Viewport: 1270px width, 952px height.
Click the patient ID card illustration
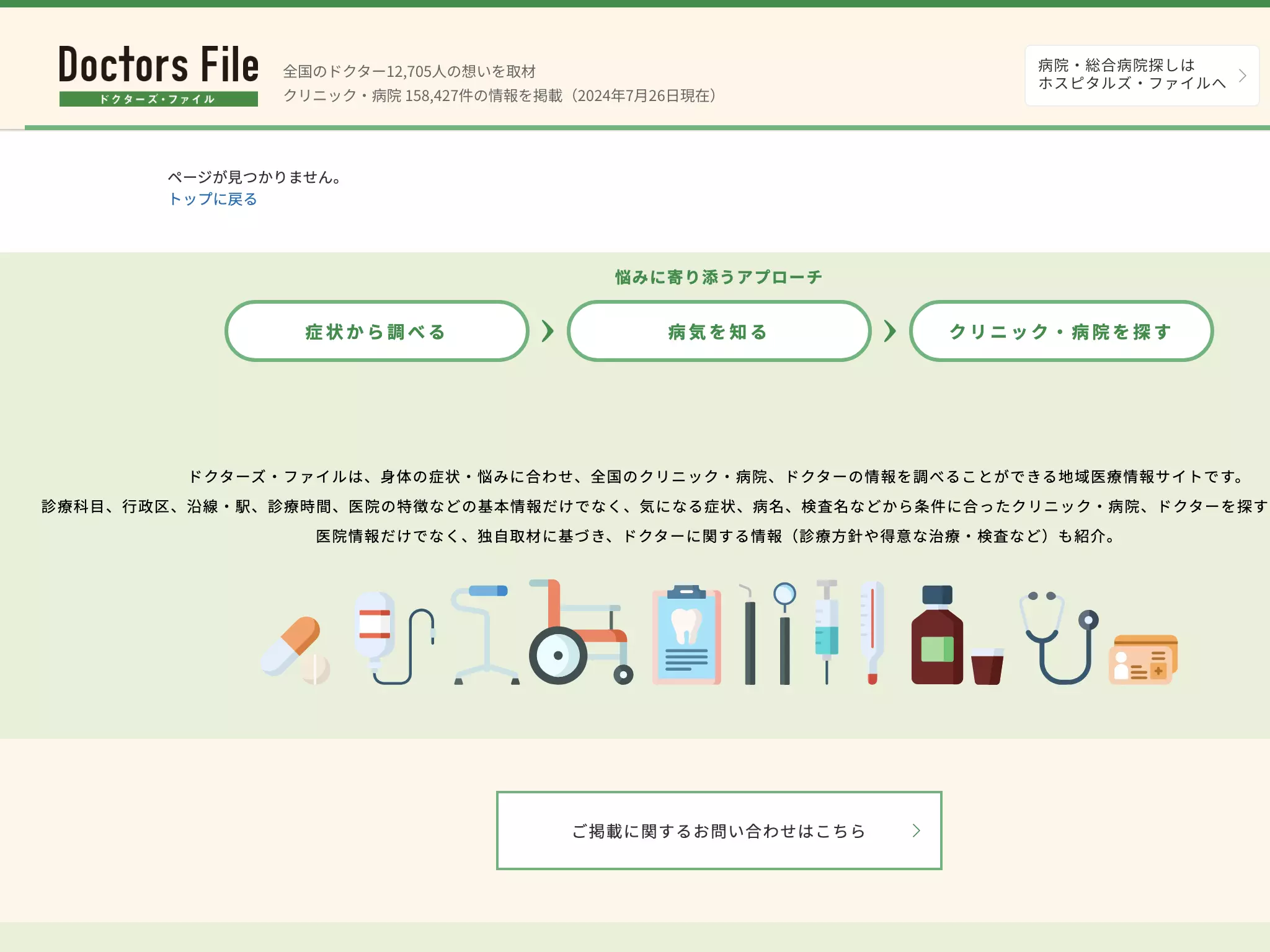[1143, 659]
